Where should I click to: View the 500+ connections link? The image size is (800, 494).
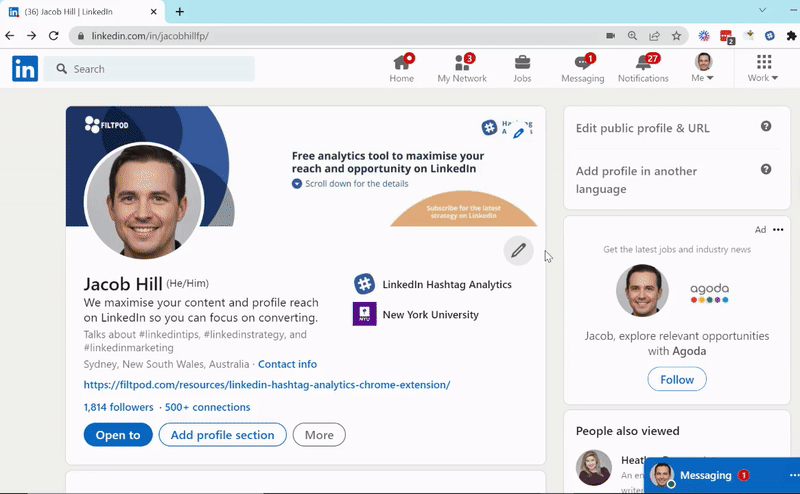208,407
